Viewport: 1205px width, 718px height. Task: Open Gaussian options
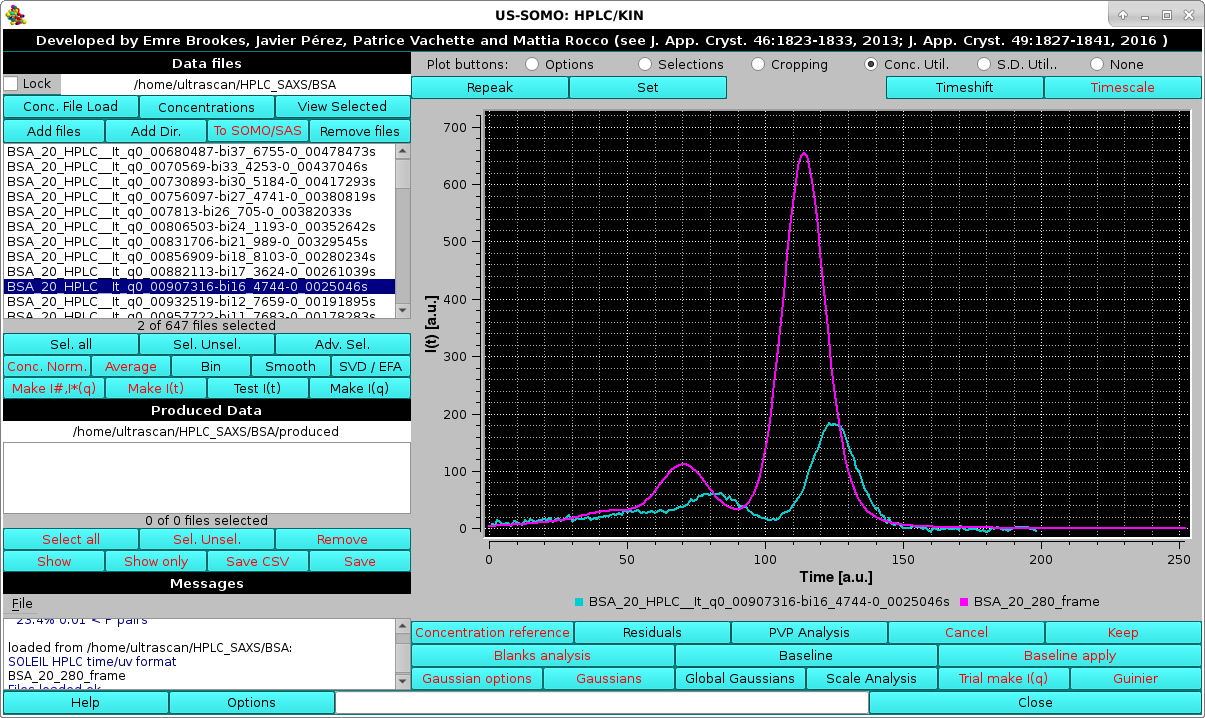coord(477,678)
